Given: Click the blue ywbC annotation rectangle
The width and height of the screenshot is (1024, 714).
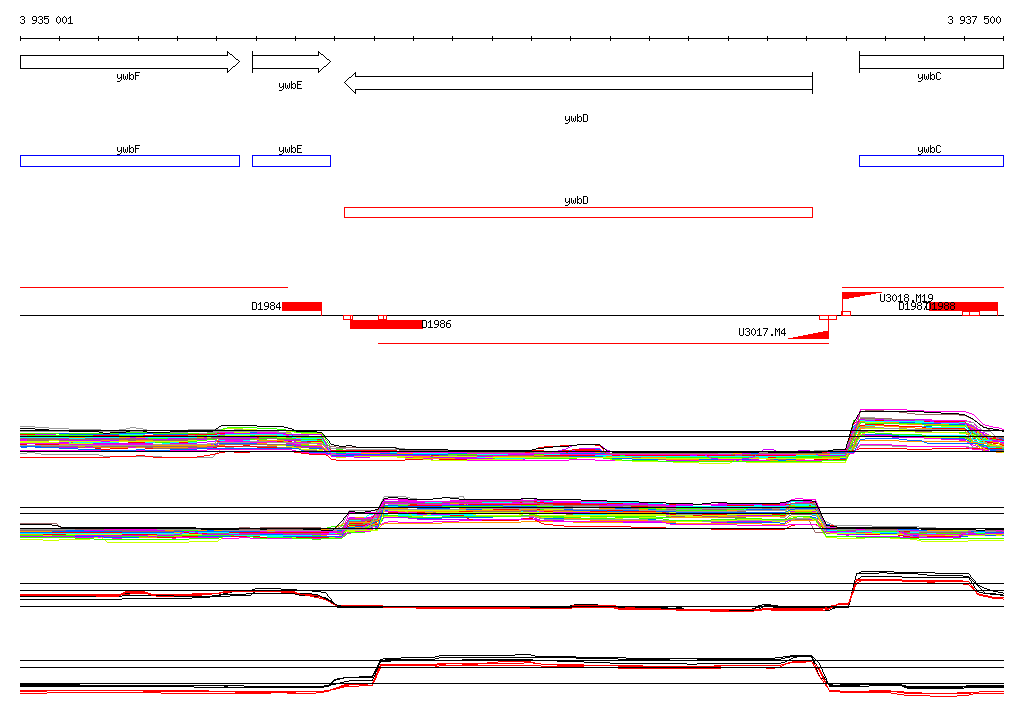Looking at the screenshot, I should 931,161.
